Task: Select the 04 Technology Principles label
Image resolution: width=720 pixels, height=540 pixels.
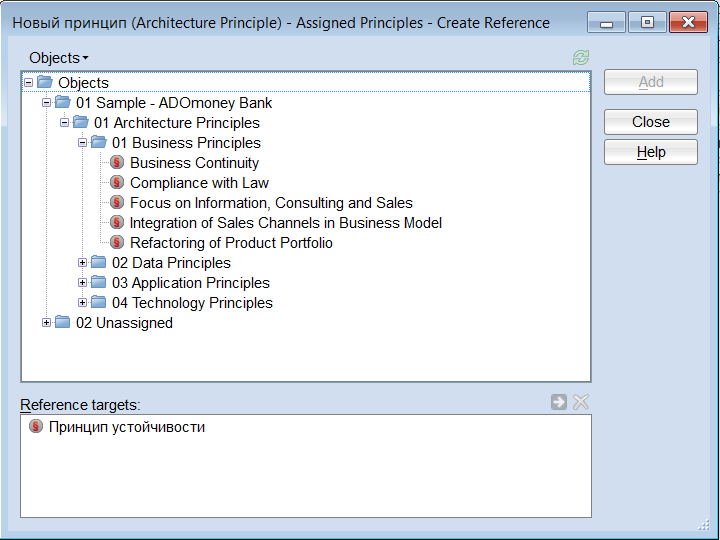Action: pos(192,303)
